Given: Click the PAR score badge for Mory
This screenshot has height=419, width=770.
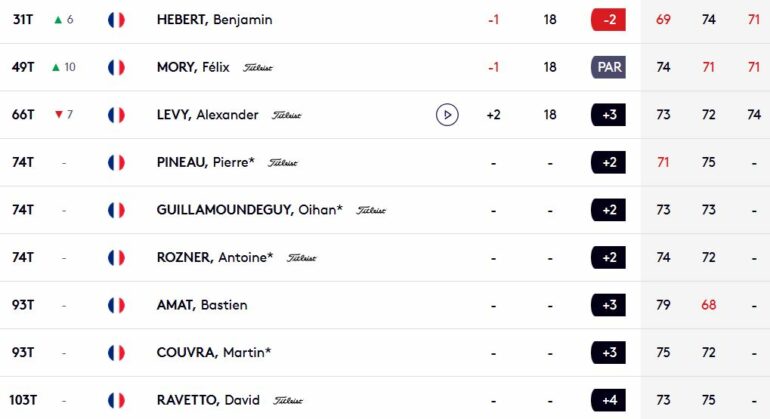Looking at the screenshot, I should tap(608, 67).
